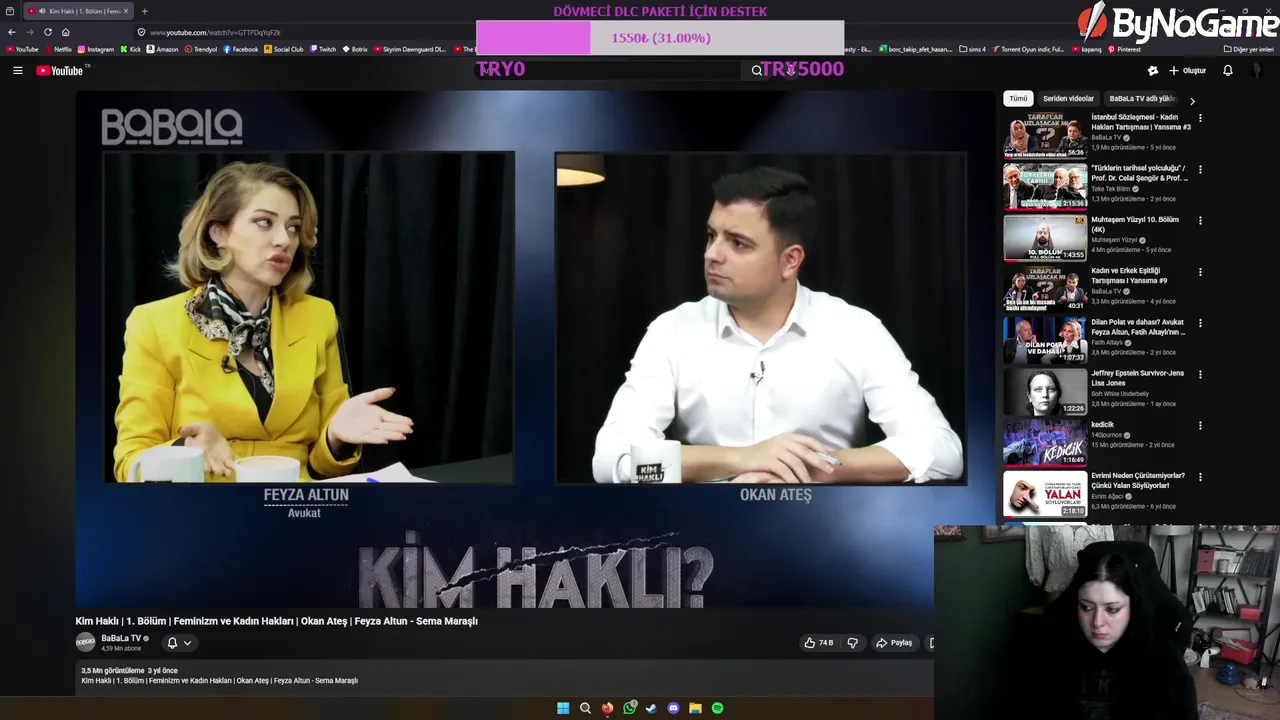The image size is (1280, 720).
Task: Open the Instagram bookmark
Action: coord(96,49)
